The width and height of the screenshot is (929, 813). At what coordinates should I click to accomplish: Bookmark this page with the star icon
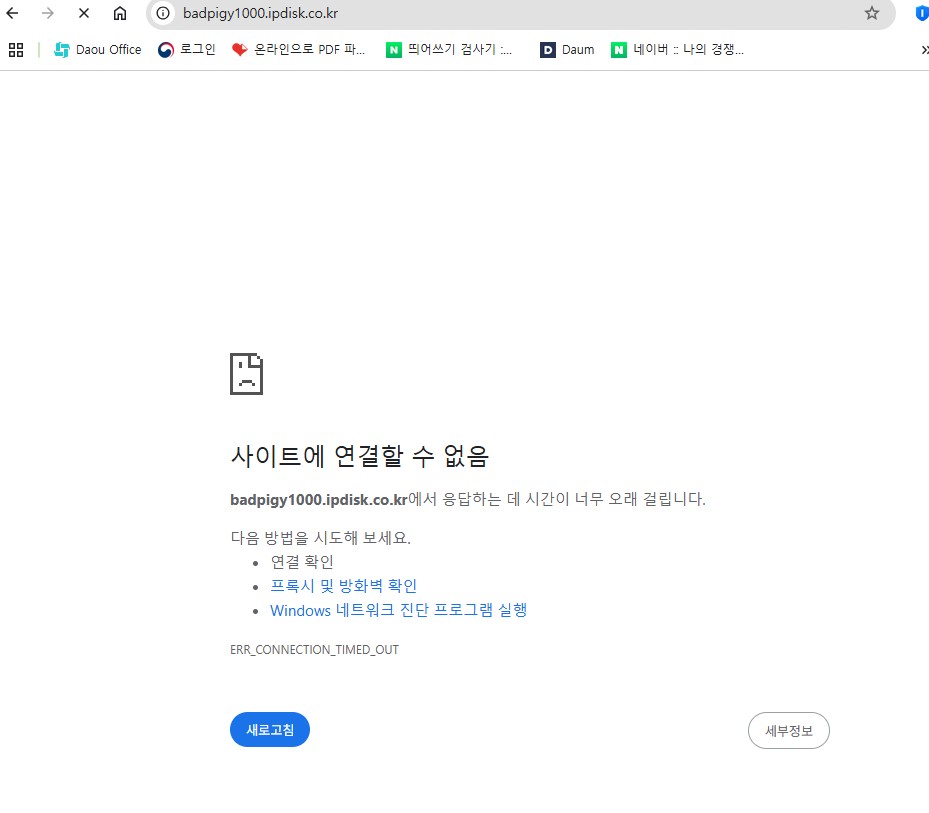[872, 13]
